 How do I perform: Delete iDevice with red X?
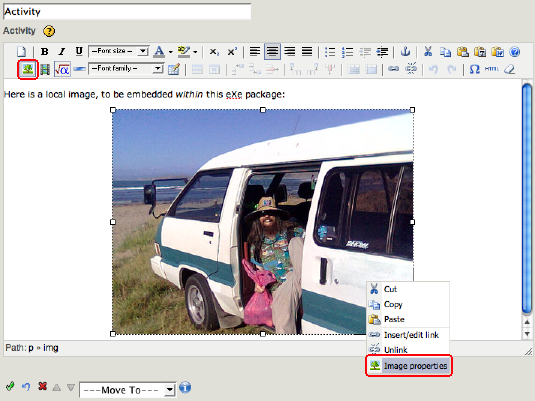pyautogui.click(x=42, y=386)
